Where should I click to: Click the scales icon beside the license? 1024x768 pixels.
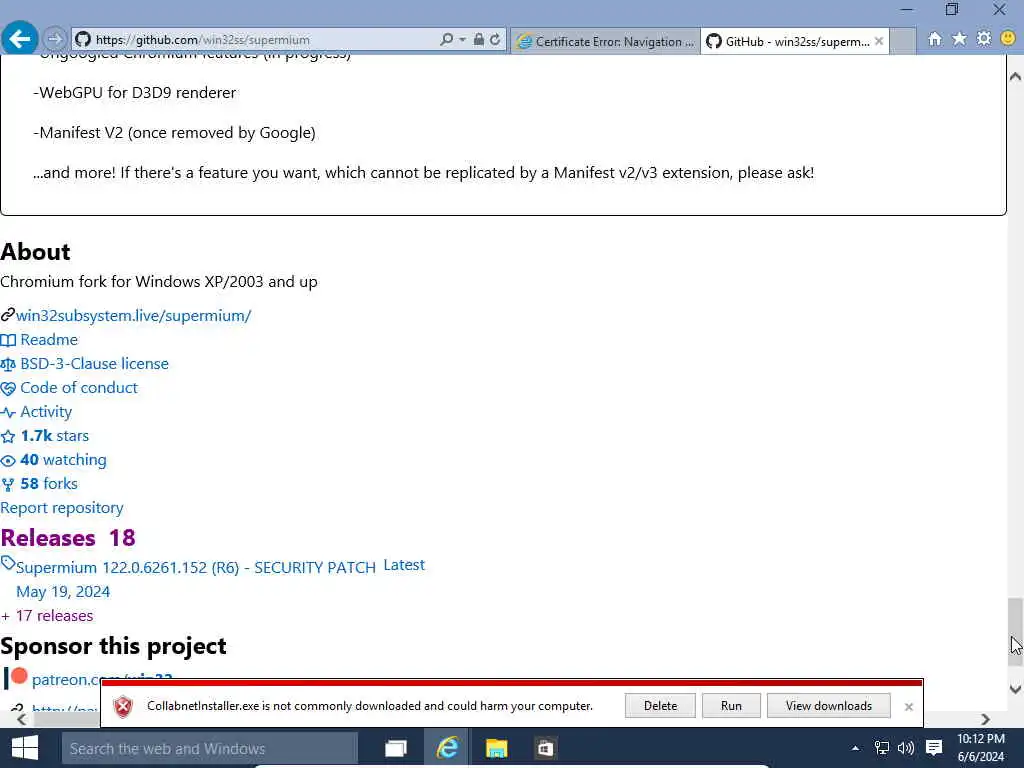(8, 364)
